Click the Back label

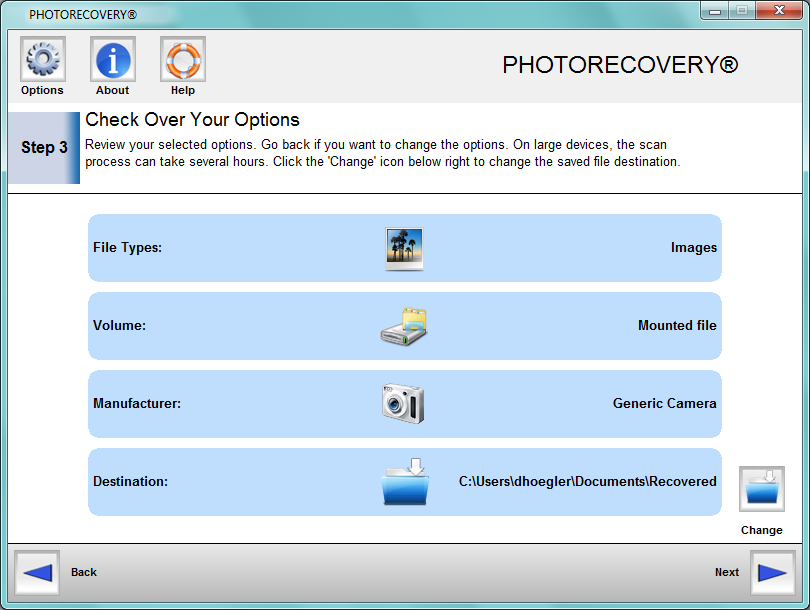click(x=84, y=572)
